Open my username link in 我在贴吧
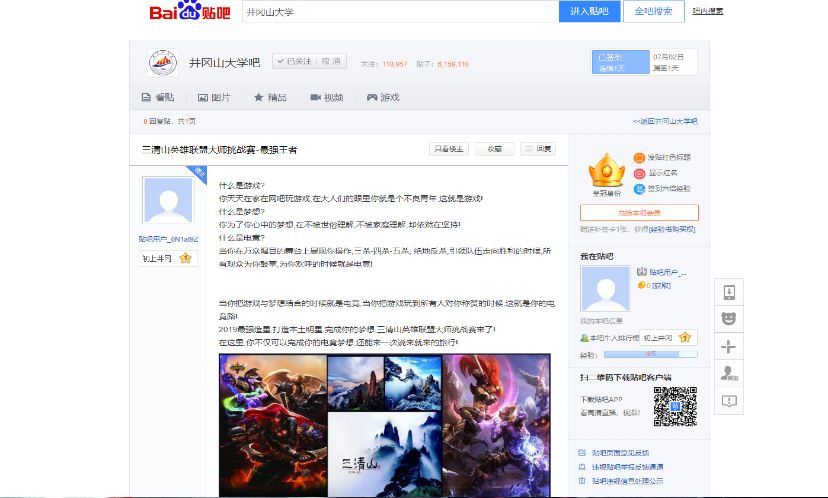828x498 pixels. [x=667, y=273]
